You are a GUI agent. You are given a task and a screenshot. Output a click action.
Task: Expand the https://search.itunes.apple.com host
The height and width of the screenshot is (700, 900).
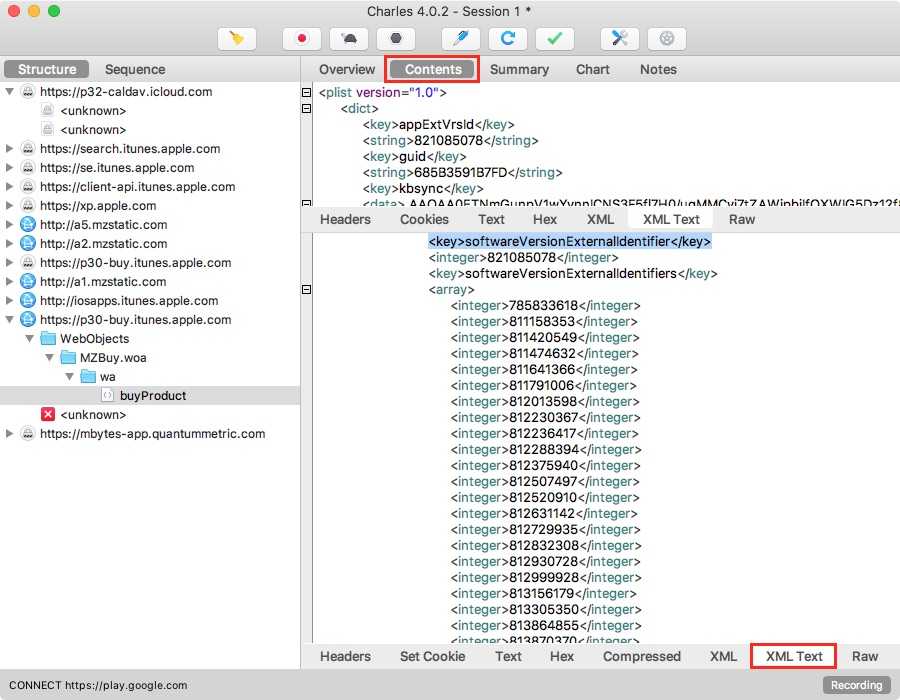point(10,149)
